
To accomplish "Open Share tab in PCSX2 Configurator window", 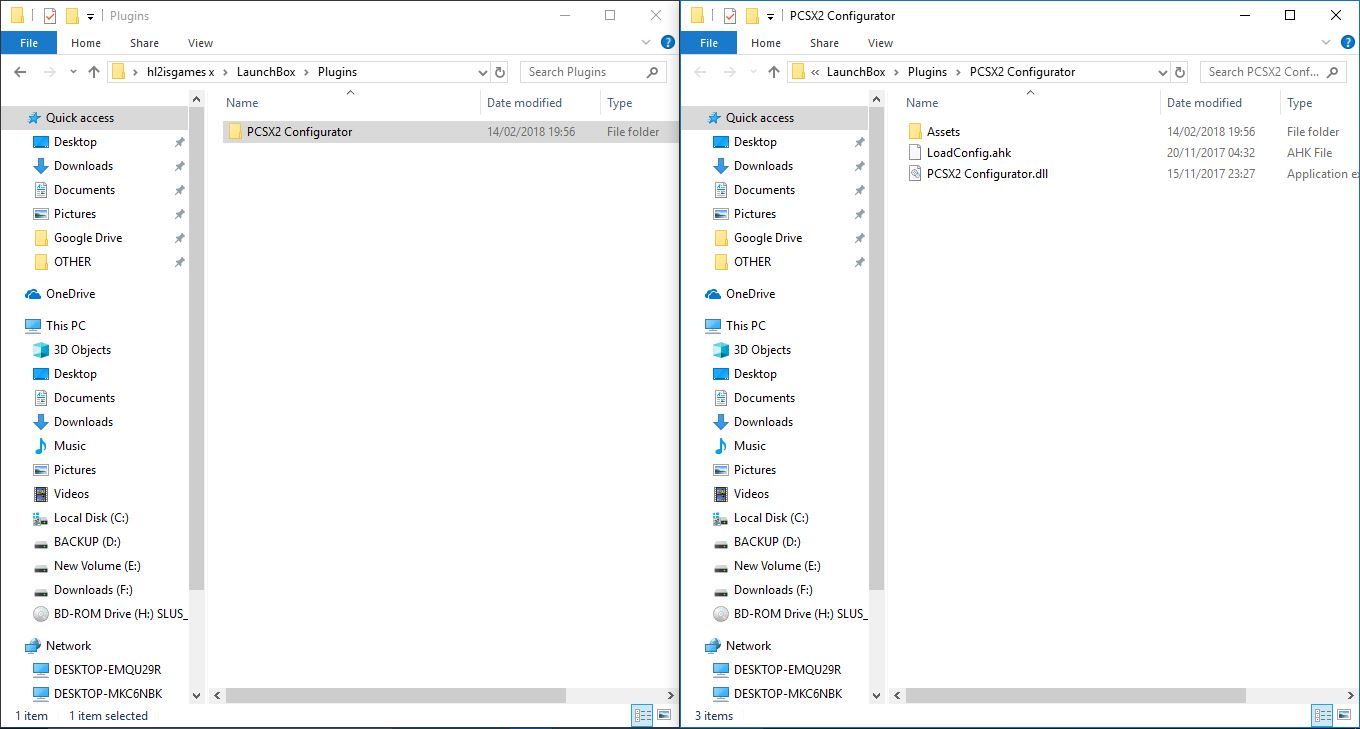I will coord(824,43).
